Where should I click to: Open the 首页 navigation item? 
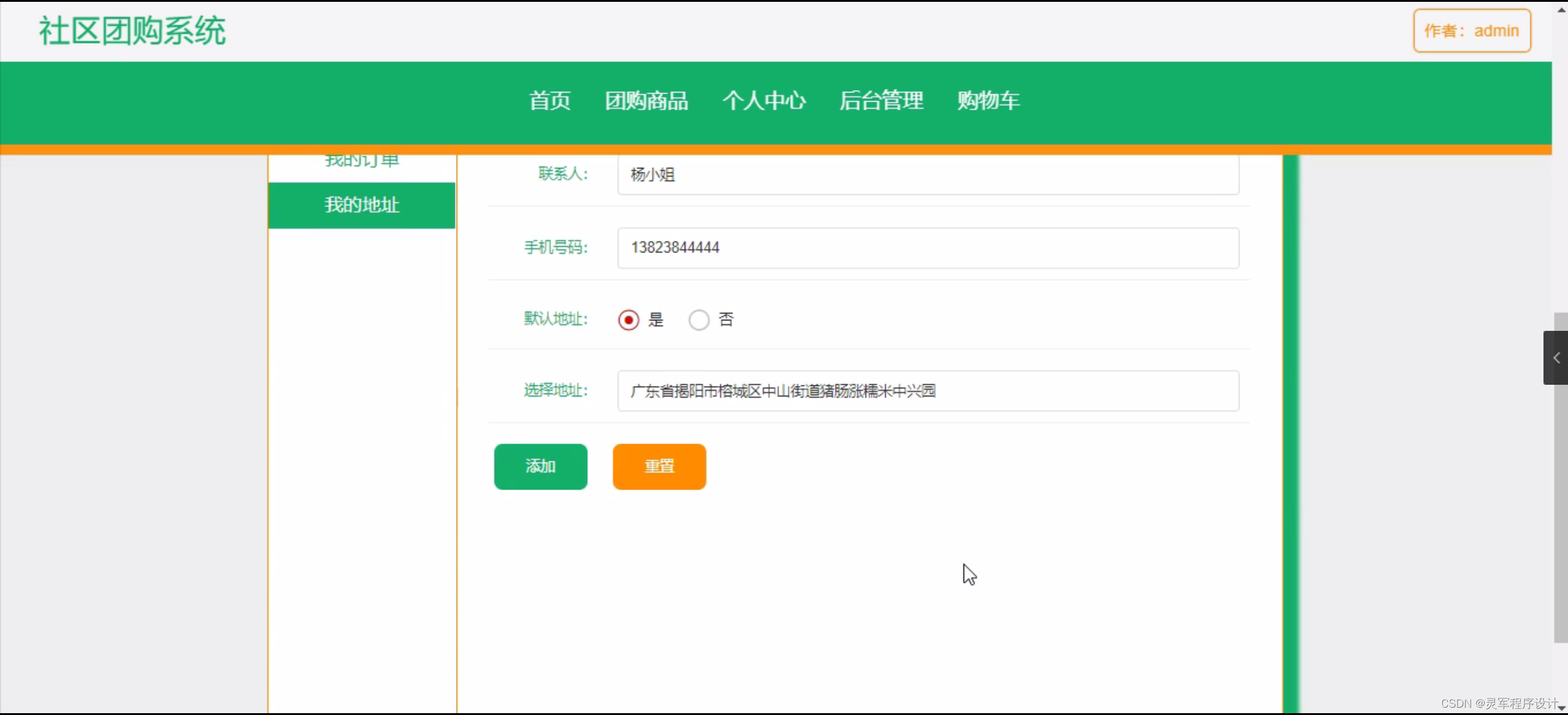pos(550,100)
